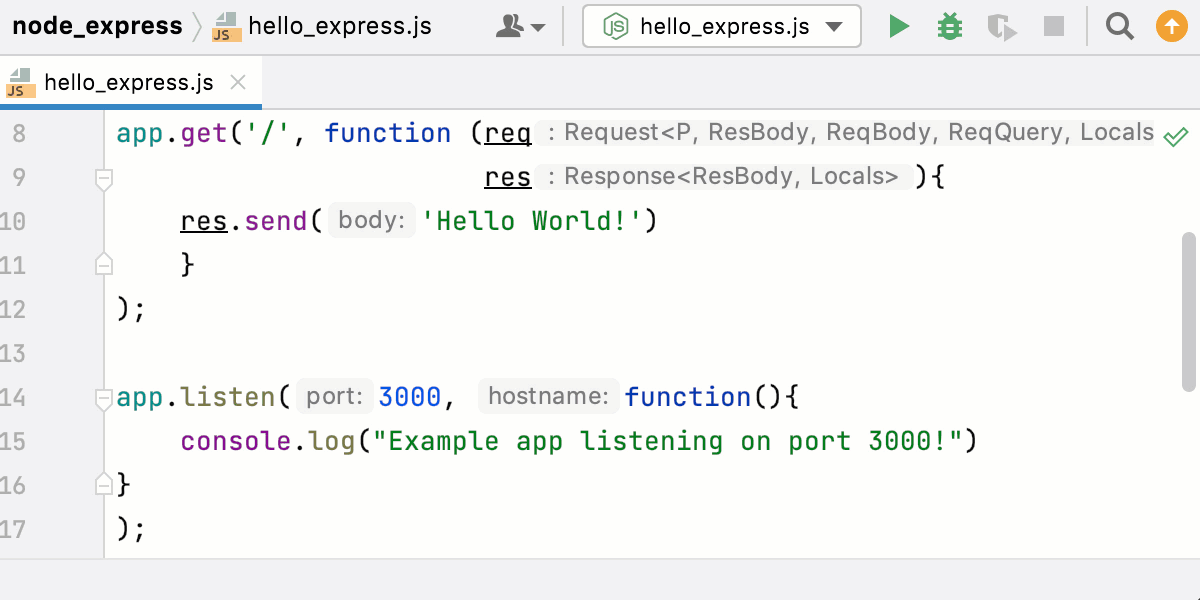The width and height of the screenshot is (1200, 600).
Task: Click the gray Stop square button
Action: point(1054,27)
